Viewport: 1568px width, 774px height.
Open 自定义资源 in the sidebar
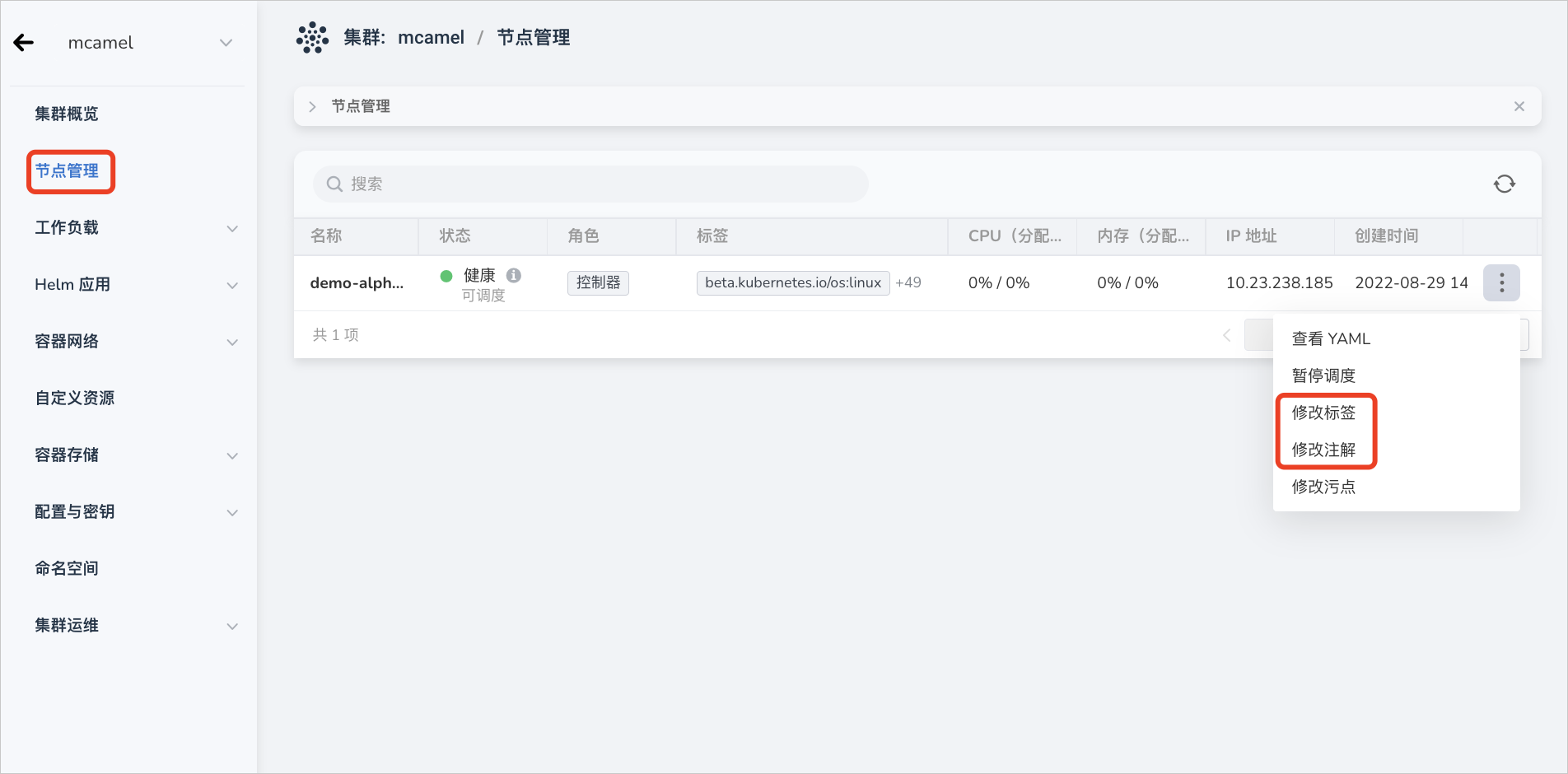74,398
